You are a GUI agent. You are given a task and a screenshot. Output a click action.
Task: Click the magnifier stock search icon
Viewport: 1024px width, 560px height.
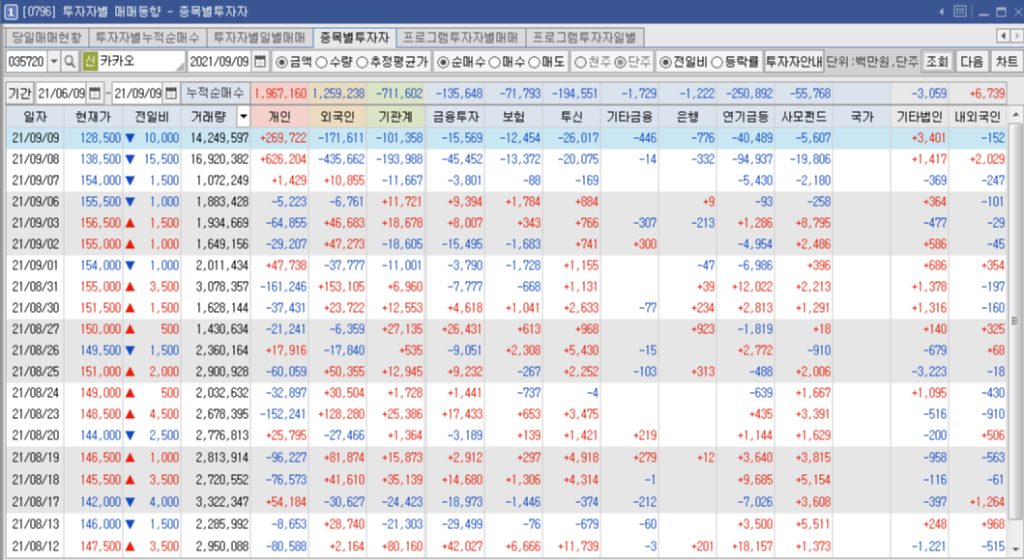[x=70, y=61]
